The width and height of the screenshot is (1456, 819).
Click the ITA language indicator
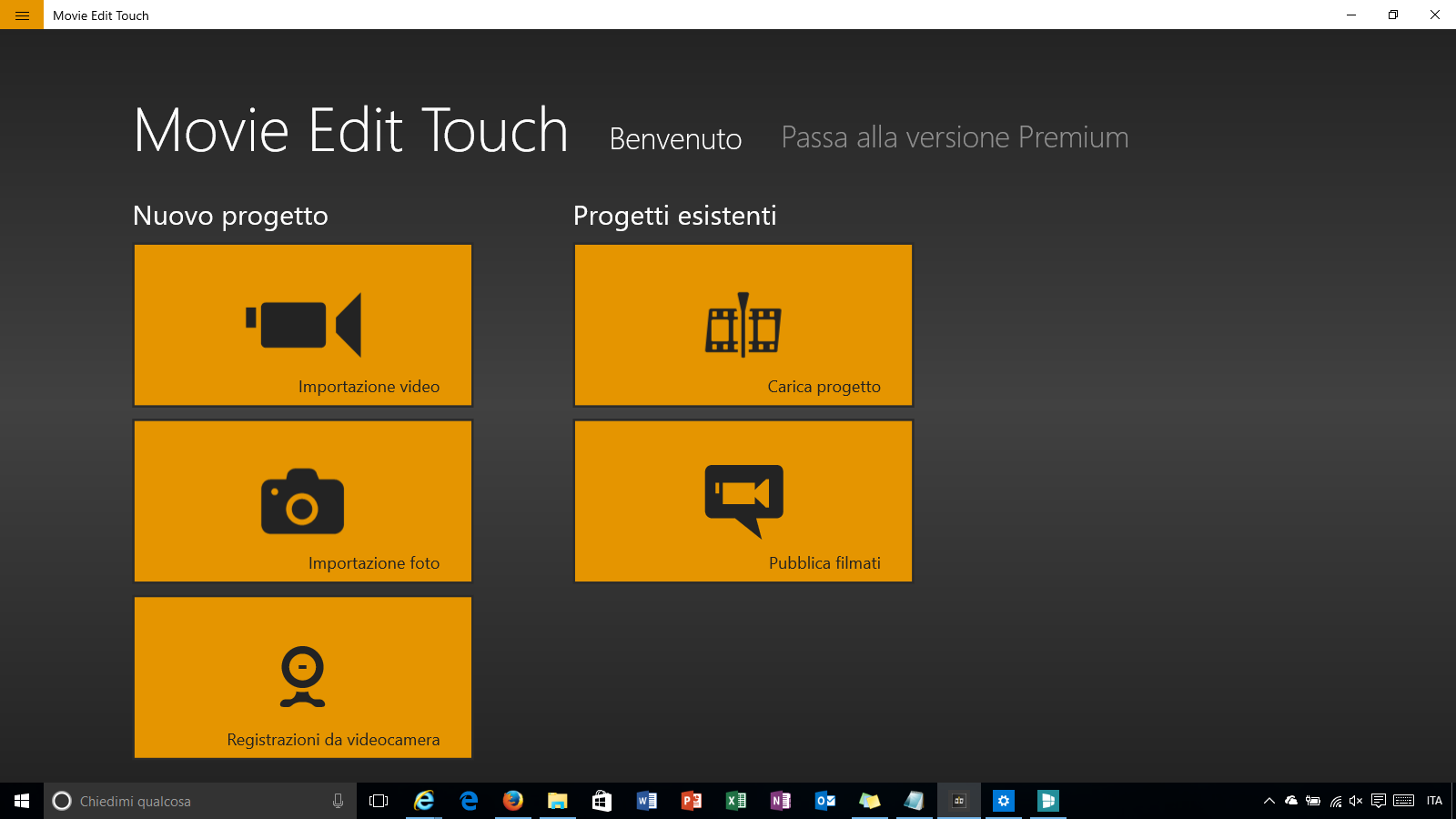[x=1434, y=801]
